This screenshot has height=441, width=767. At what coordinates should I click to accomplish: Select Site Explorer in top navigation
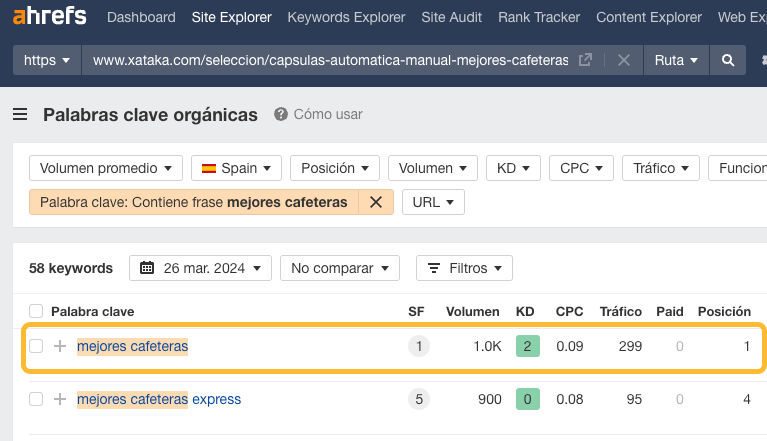pyautogui.click(x=231, y=17)
